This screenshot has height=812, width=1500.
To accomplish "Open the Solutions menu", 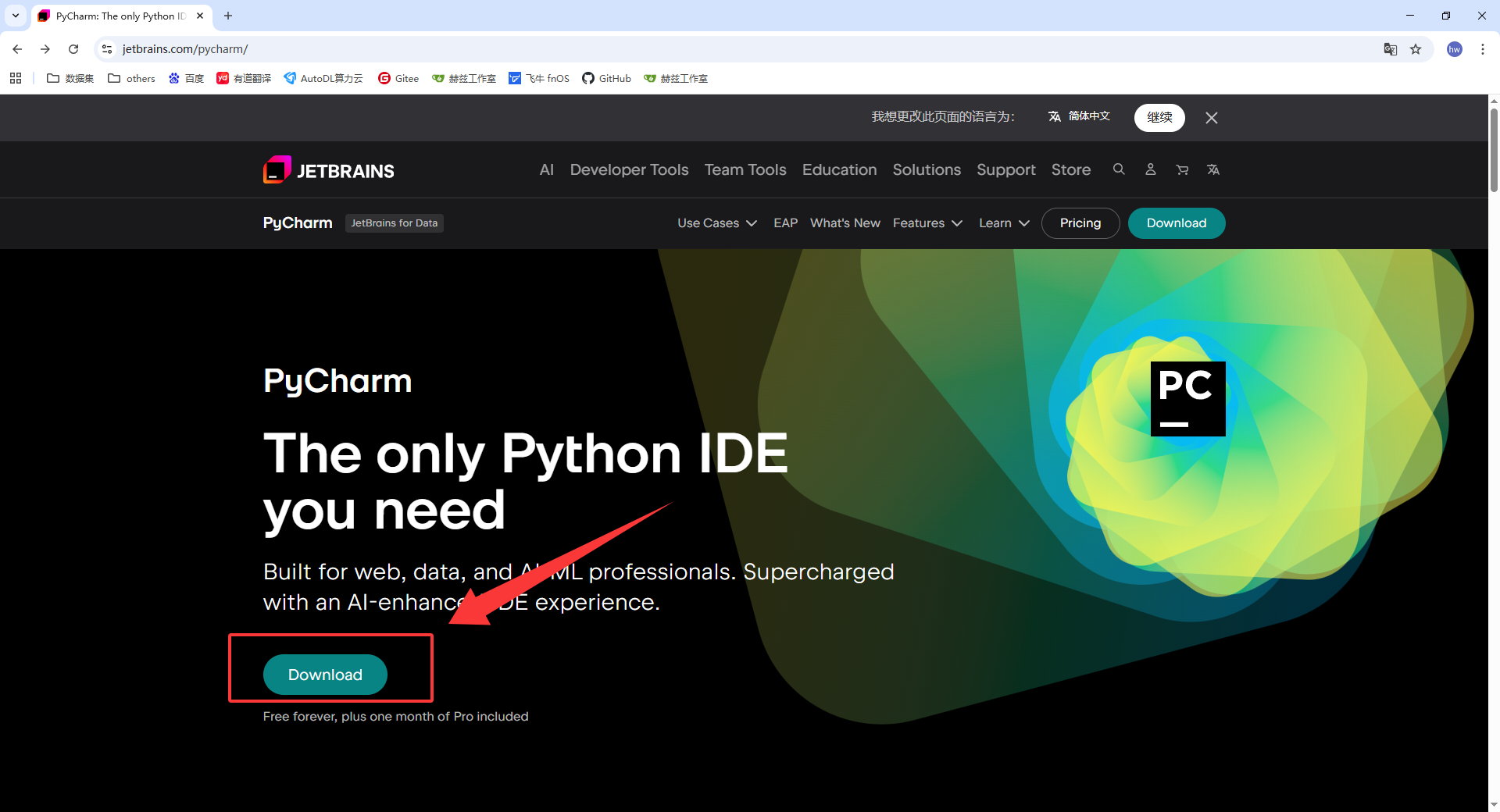I will pos(927,169).
